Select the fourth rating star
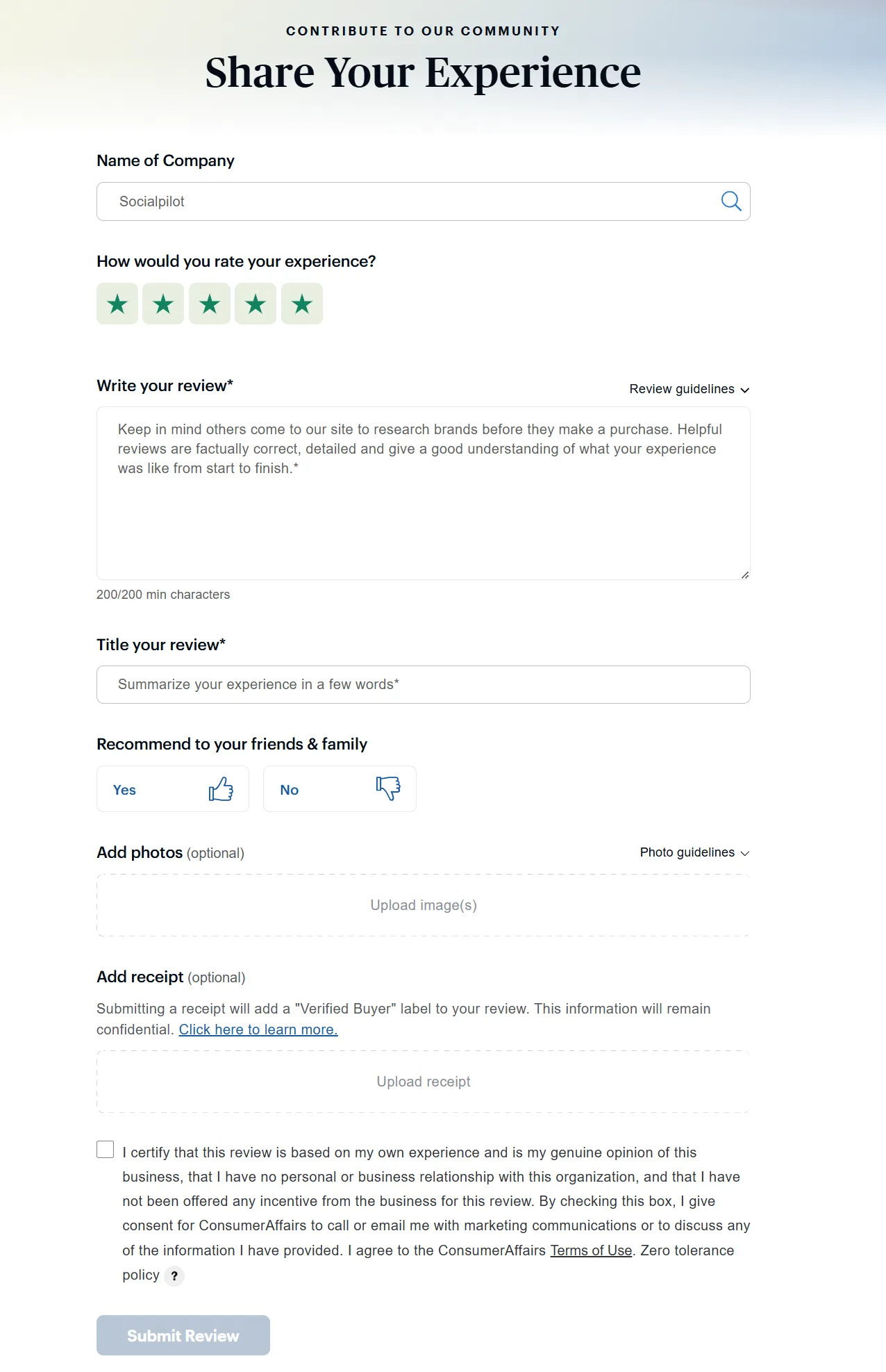 click(x=256, y=304)
